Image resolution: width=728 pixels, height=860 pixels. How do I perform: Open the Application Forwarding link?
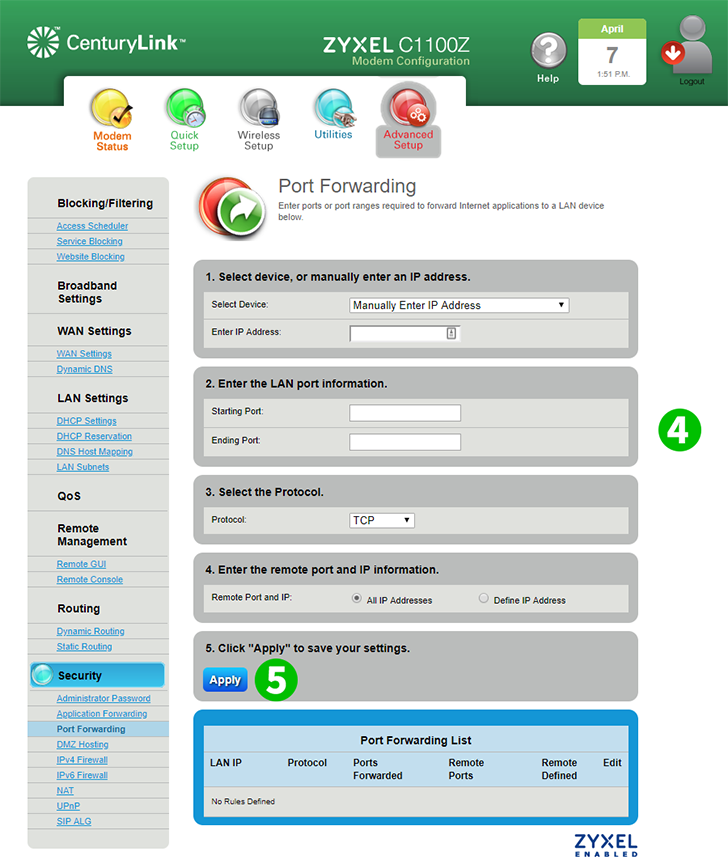101,714
